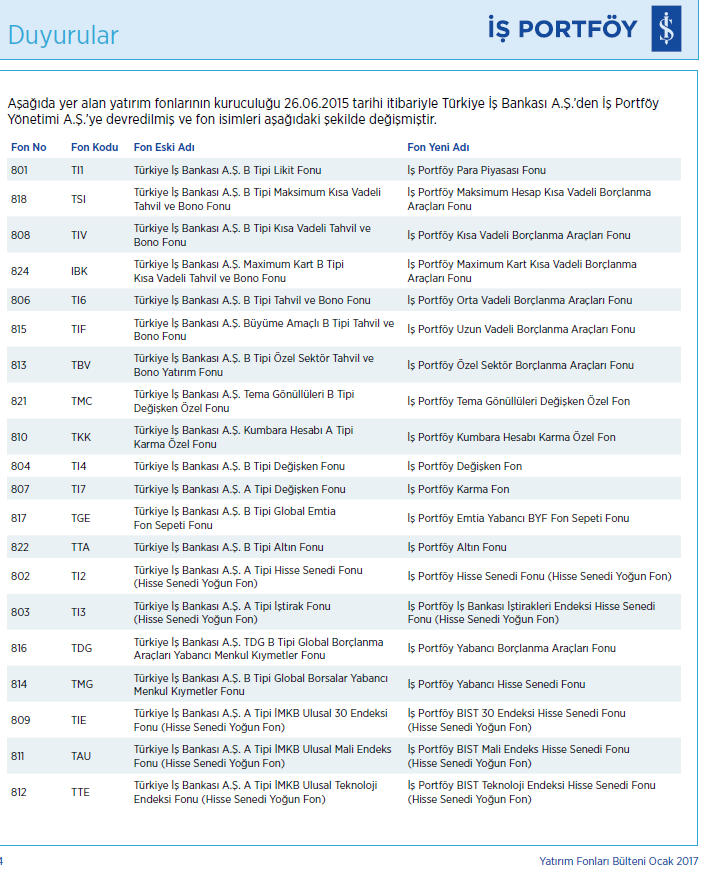
Task: Click İş Portföy İş Bankası İştirakleri Endeksi name
Action: point(531,612)
